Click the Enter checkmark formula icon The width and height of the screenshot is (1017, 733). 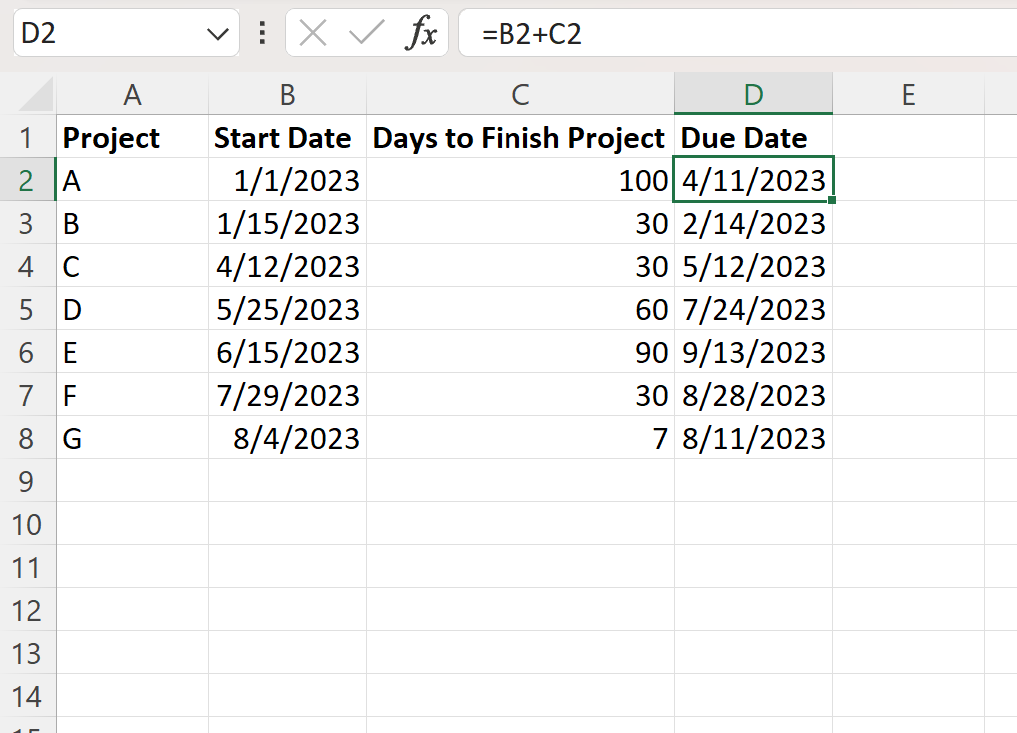(x=366, y=34)
